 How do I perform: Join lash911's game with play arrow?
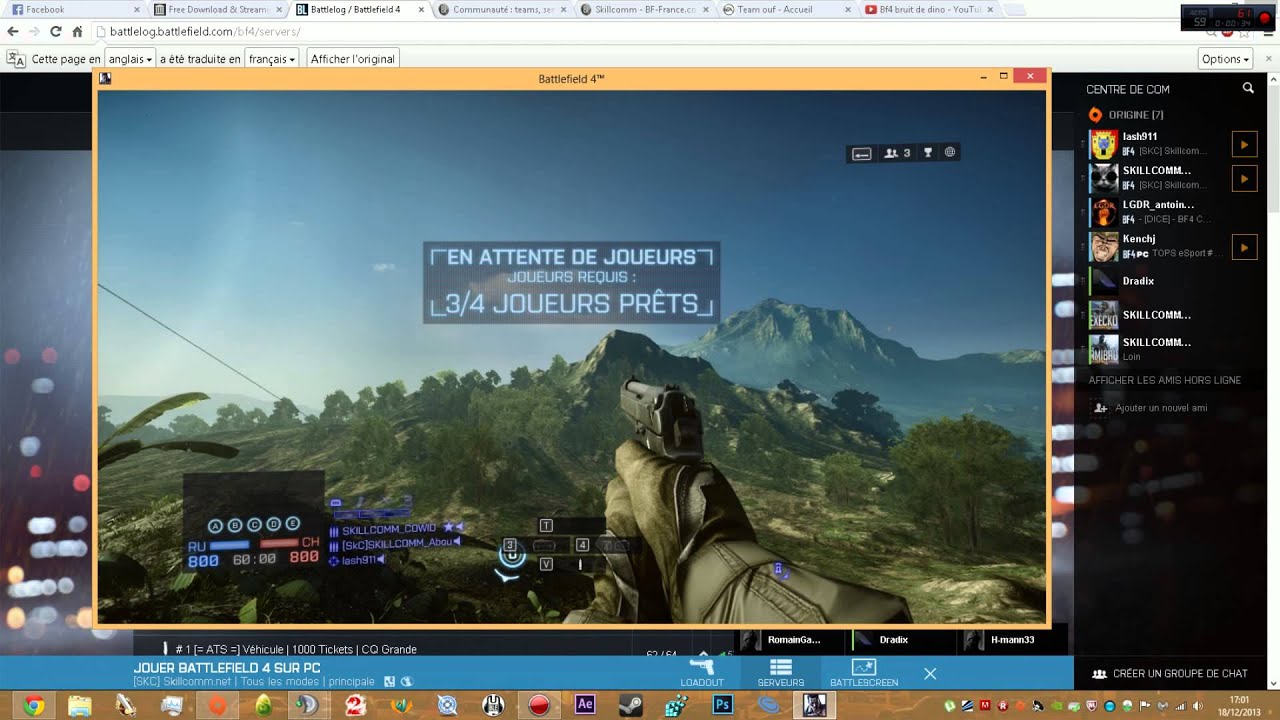1244,145
